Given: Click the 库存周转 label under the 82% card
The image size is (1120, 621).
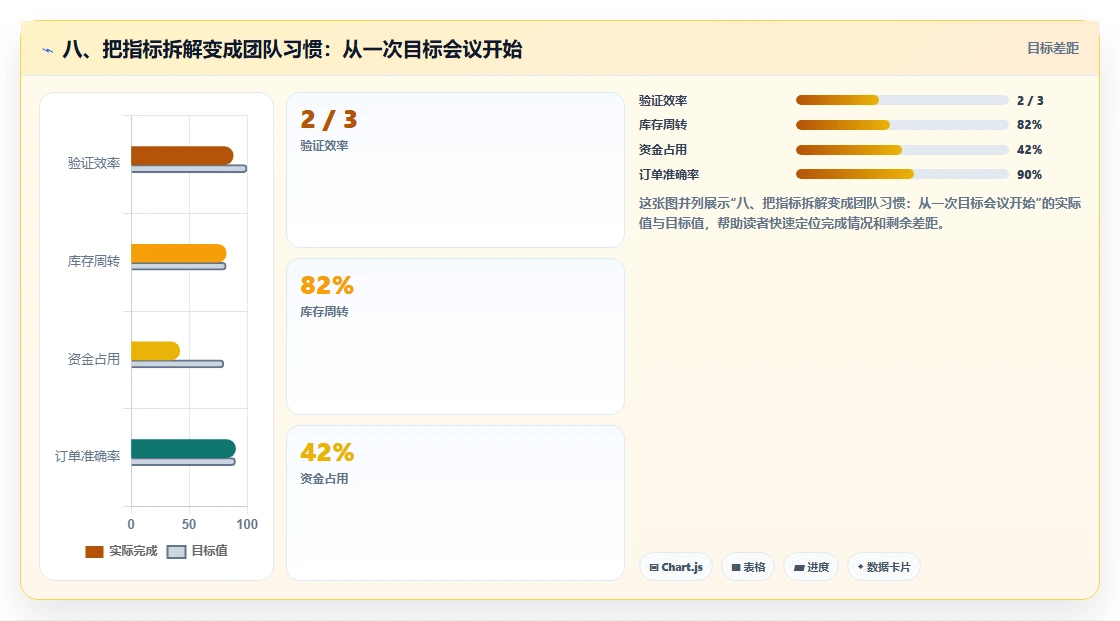Looking at the screenshot, I should (324, 312).
